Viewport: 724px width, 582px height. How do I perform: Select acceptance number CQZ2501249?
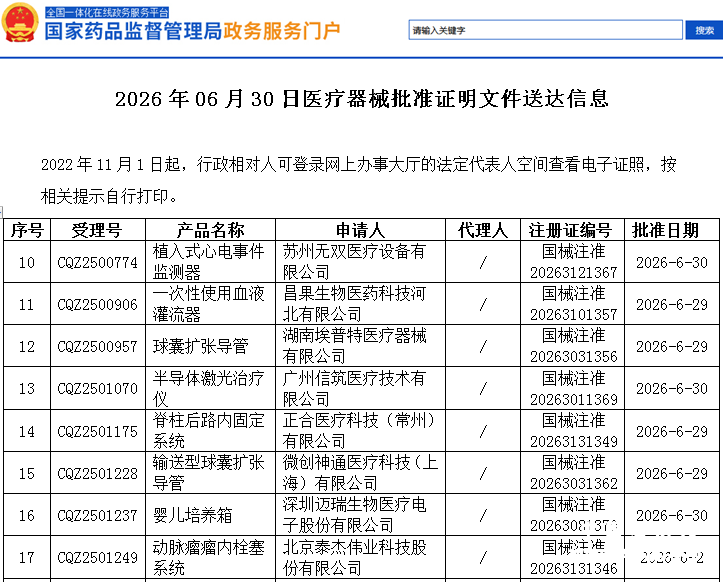coord(97,558)
